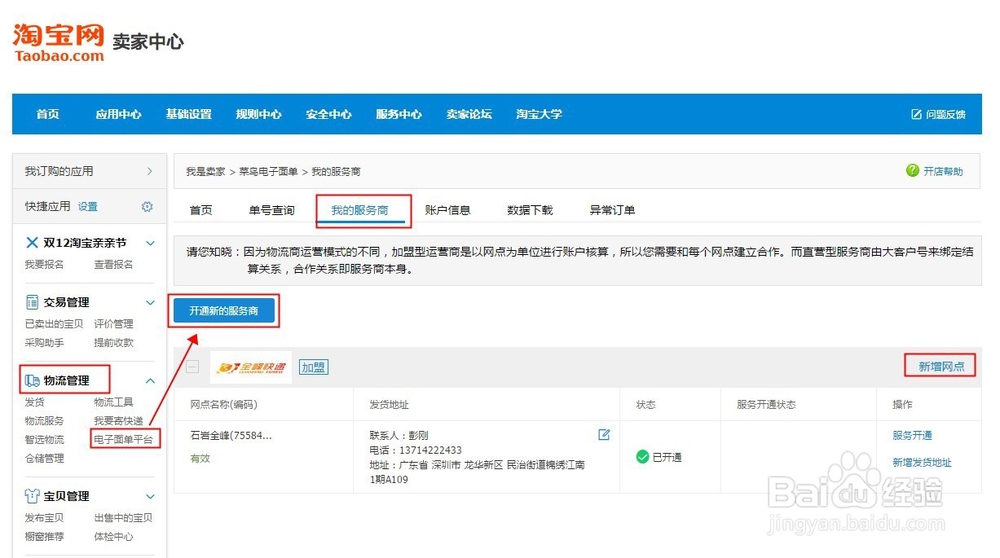Open 发货 under 物流管理
1000x558 pixels.
34,402
